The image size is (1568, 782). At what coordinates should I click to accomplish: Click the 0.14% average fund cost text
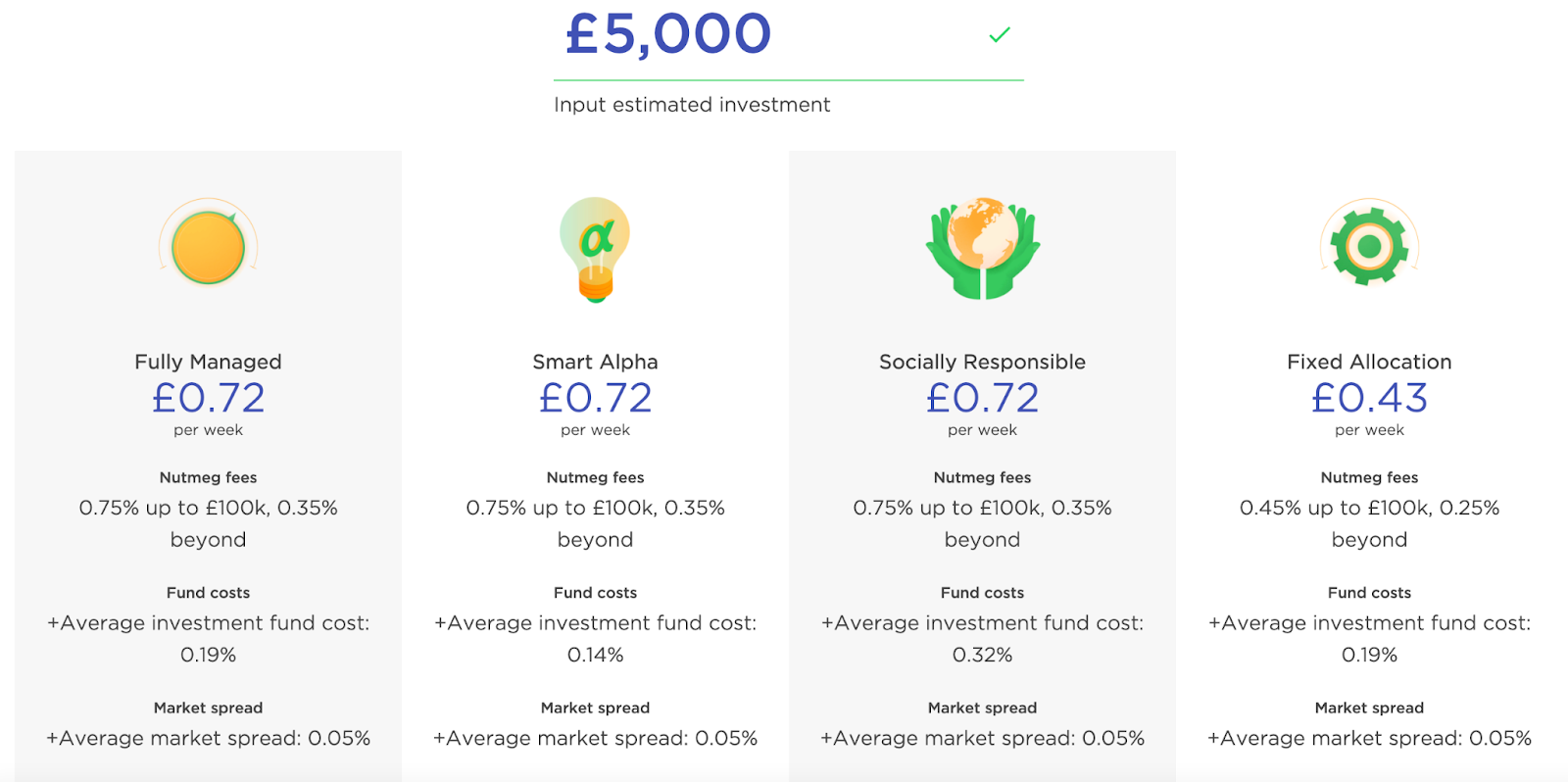595,655
